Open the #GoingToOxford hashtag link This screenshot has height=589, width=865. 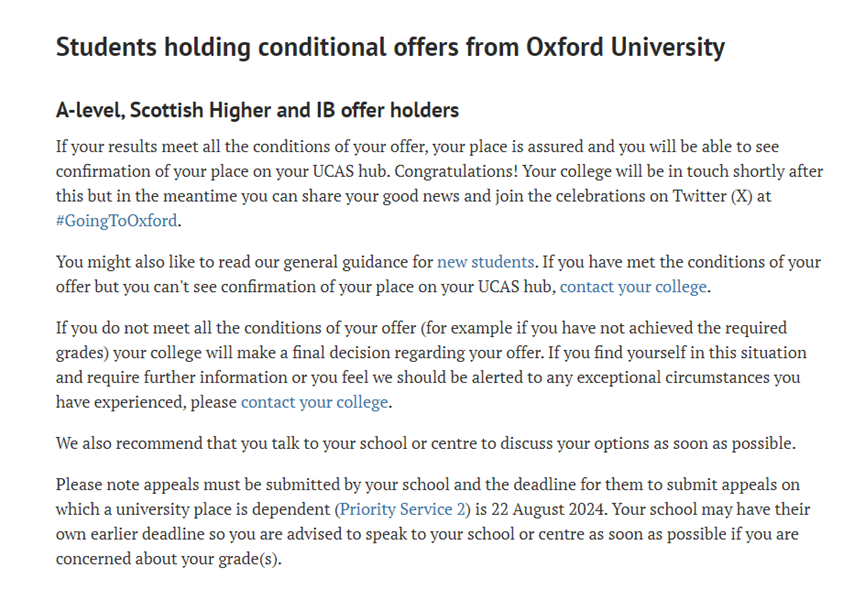[117, 221]
